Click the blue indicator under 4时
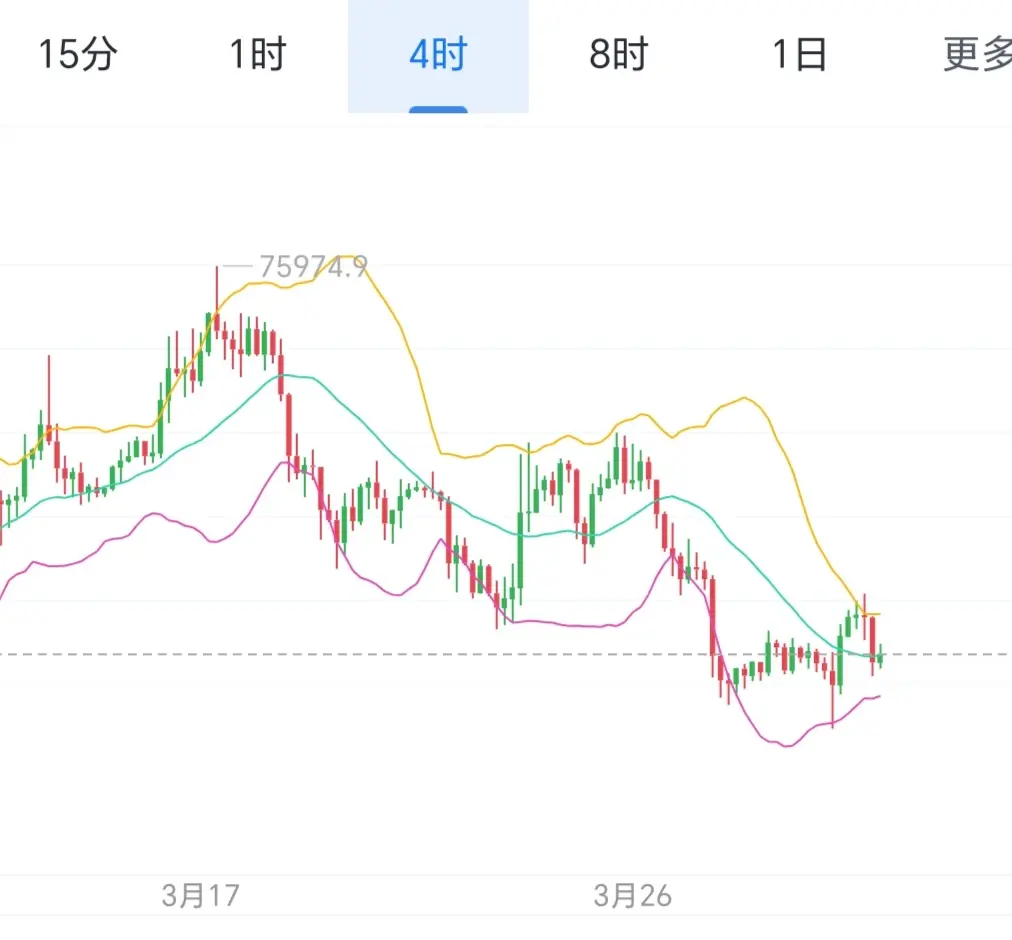This screenshot has width=1012, height=940. click(x=438, y=109)
